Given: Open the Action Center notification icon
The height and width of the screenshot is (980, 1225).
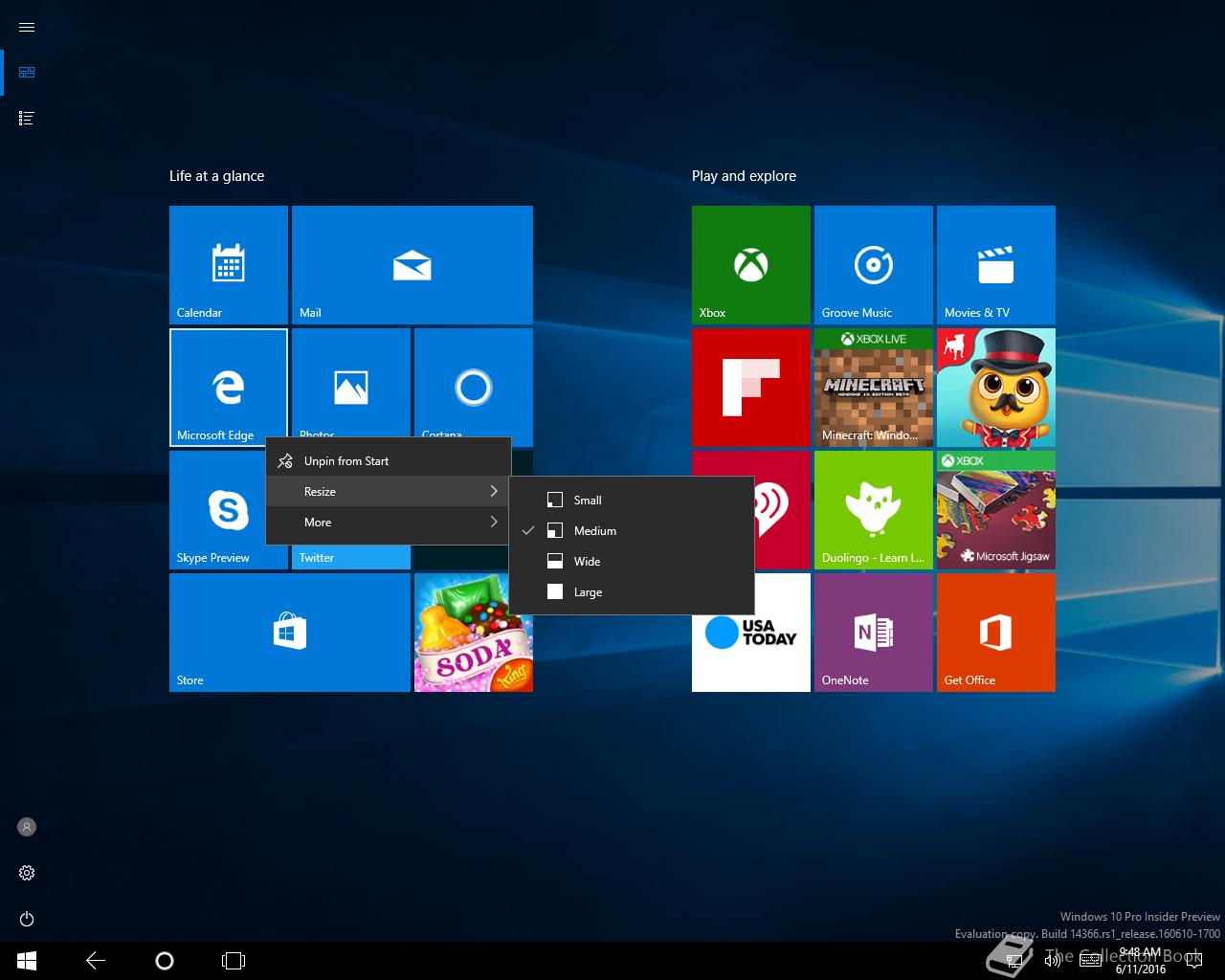Looking at the screenshot, I should point(1196,961).
